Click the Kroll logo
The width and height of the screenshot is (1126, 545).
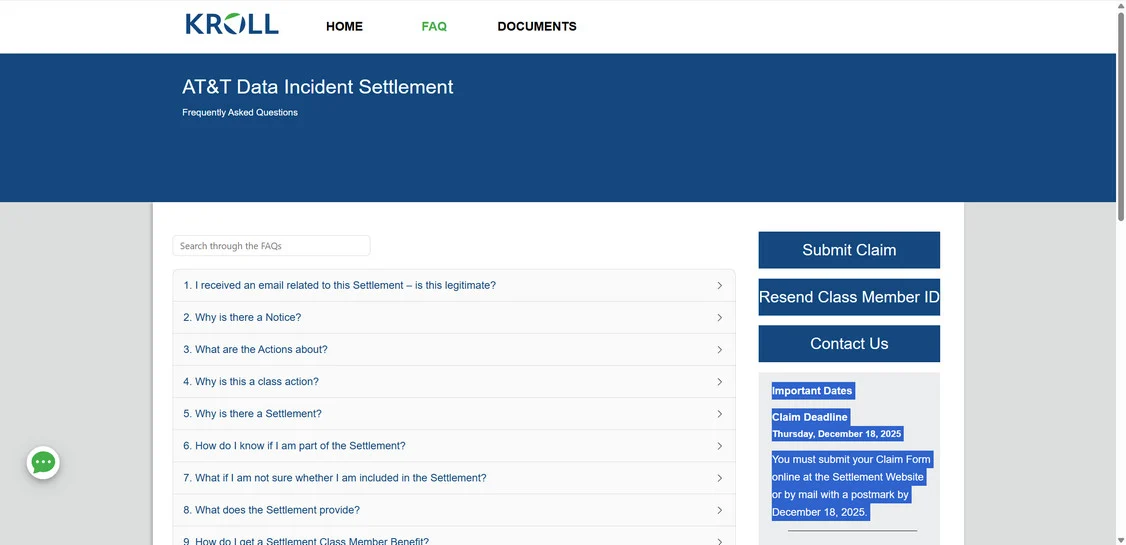[x=232, y=24]
